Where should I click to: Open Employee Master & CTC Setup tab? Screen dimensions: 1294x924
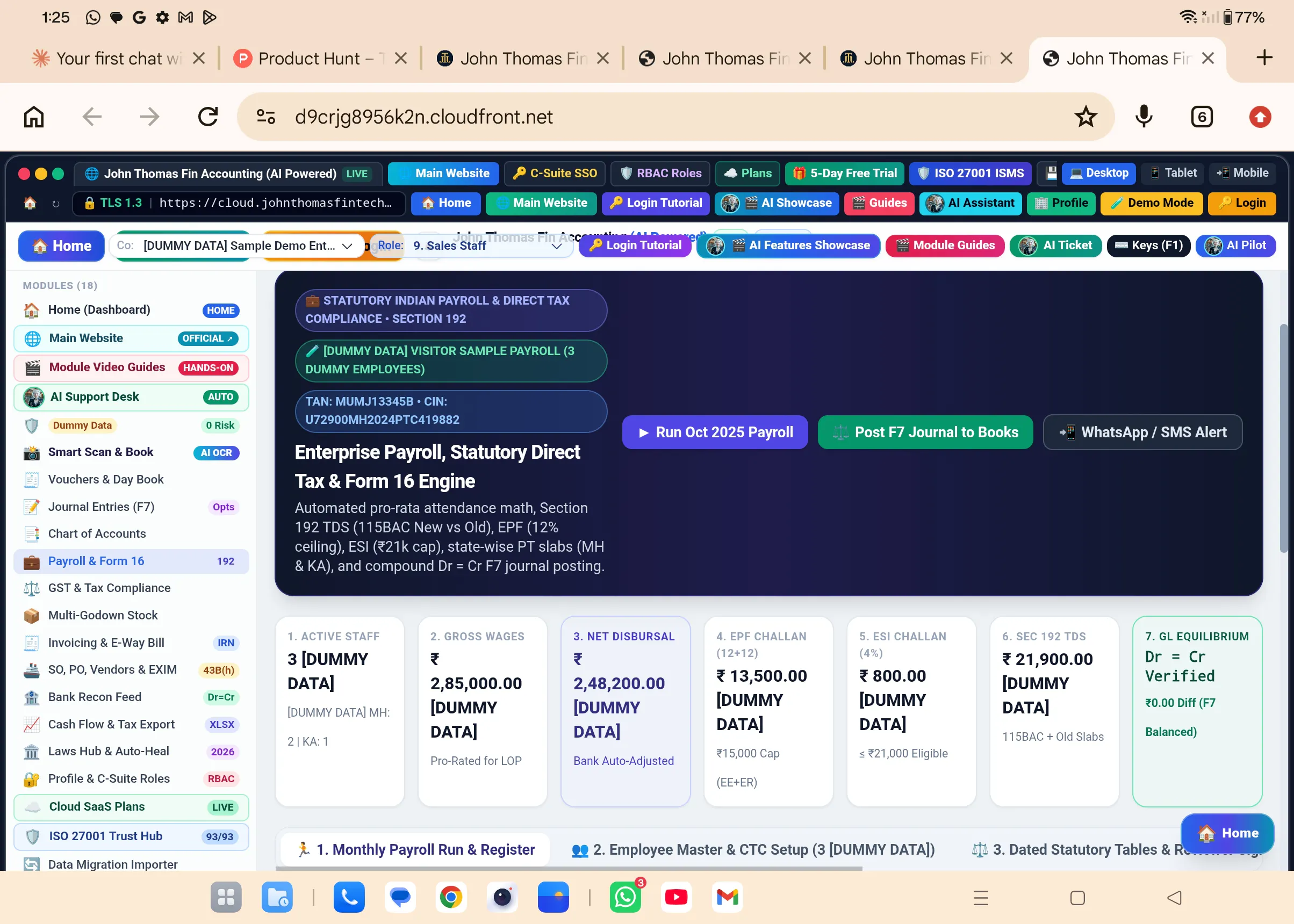[753, 849]
